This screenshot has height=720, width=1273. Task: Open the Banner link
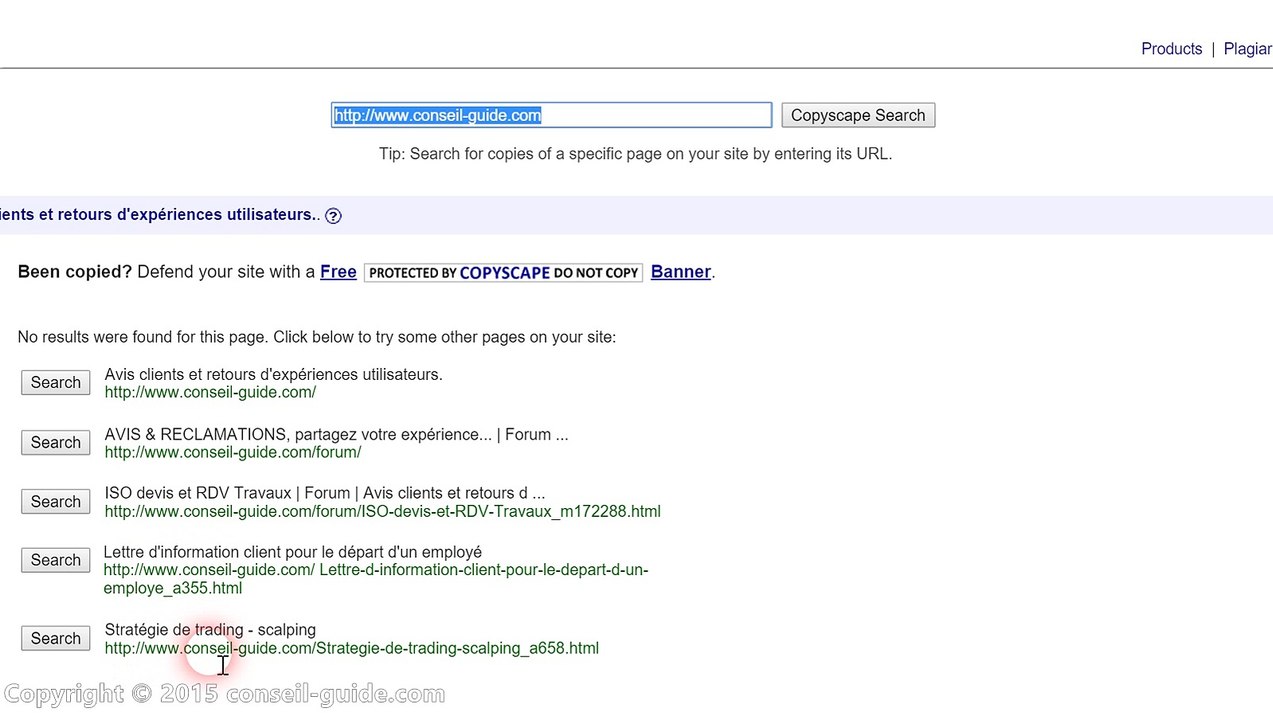(681, 272)
